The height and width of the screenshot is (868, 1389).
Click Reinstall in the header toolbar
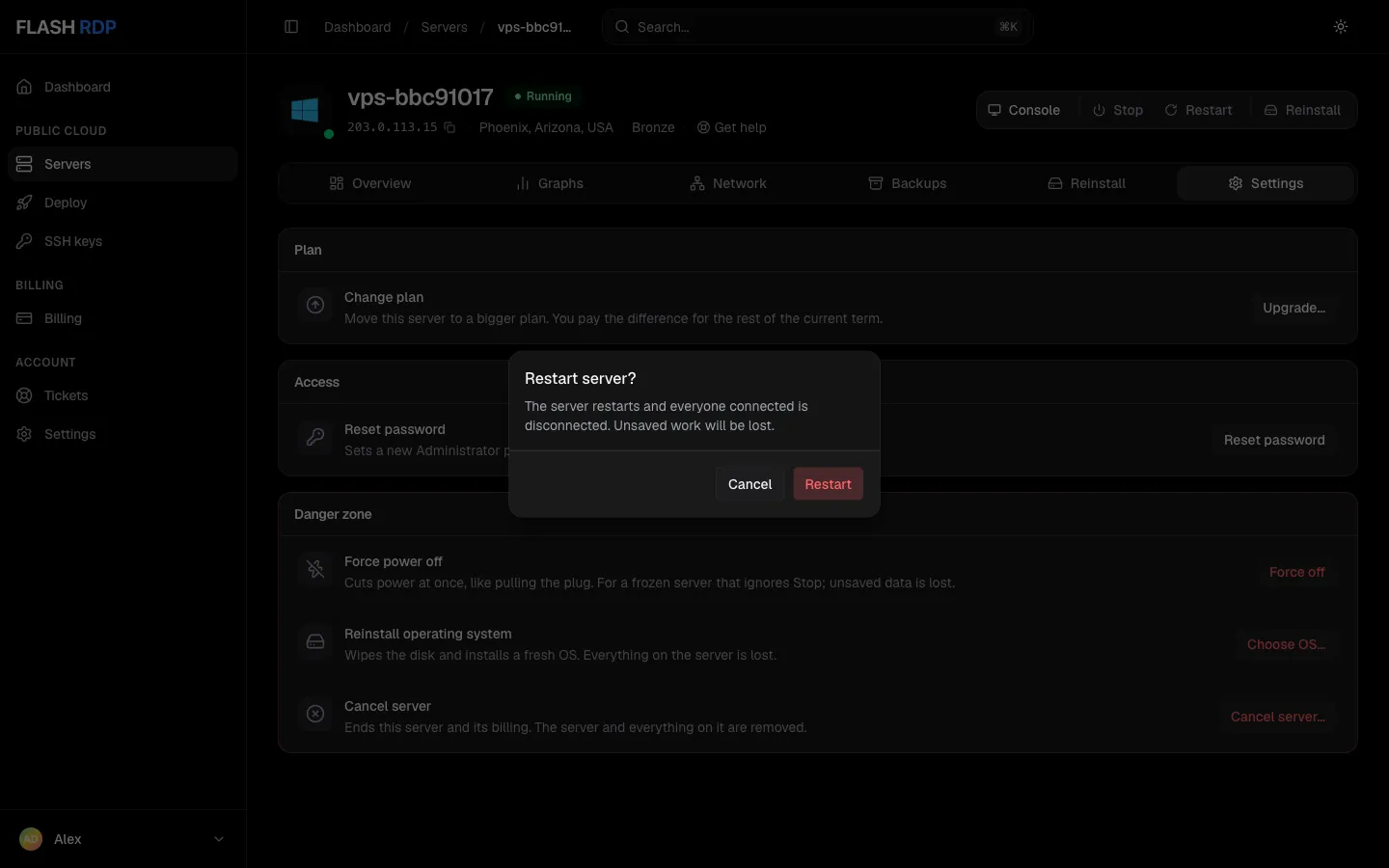[1302, 110]
